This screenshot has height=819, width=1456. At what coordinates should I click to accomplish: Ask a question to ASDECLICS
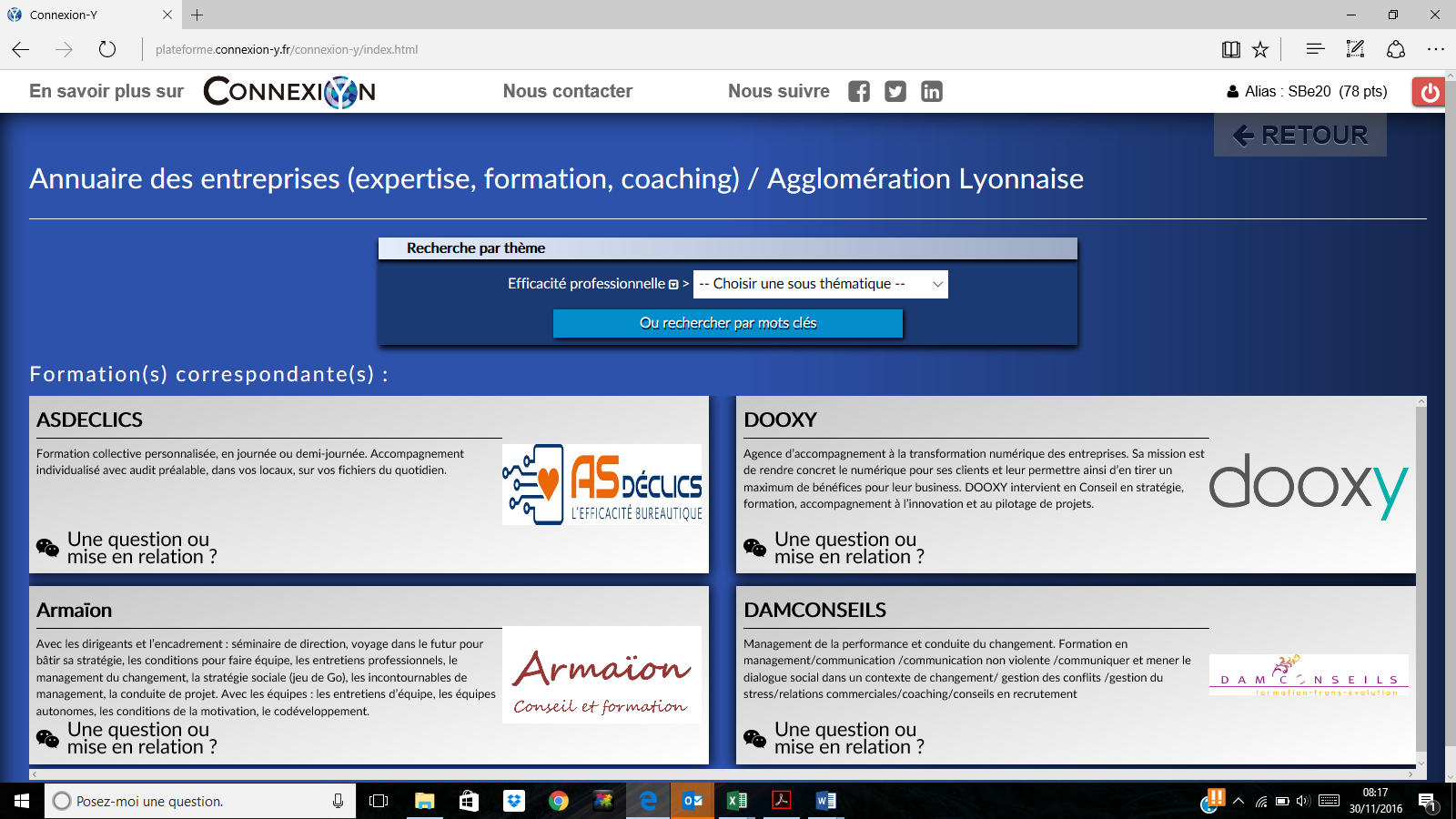[142, 548]
